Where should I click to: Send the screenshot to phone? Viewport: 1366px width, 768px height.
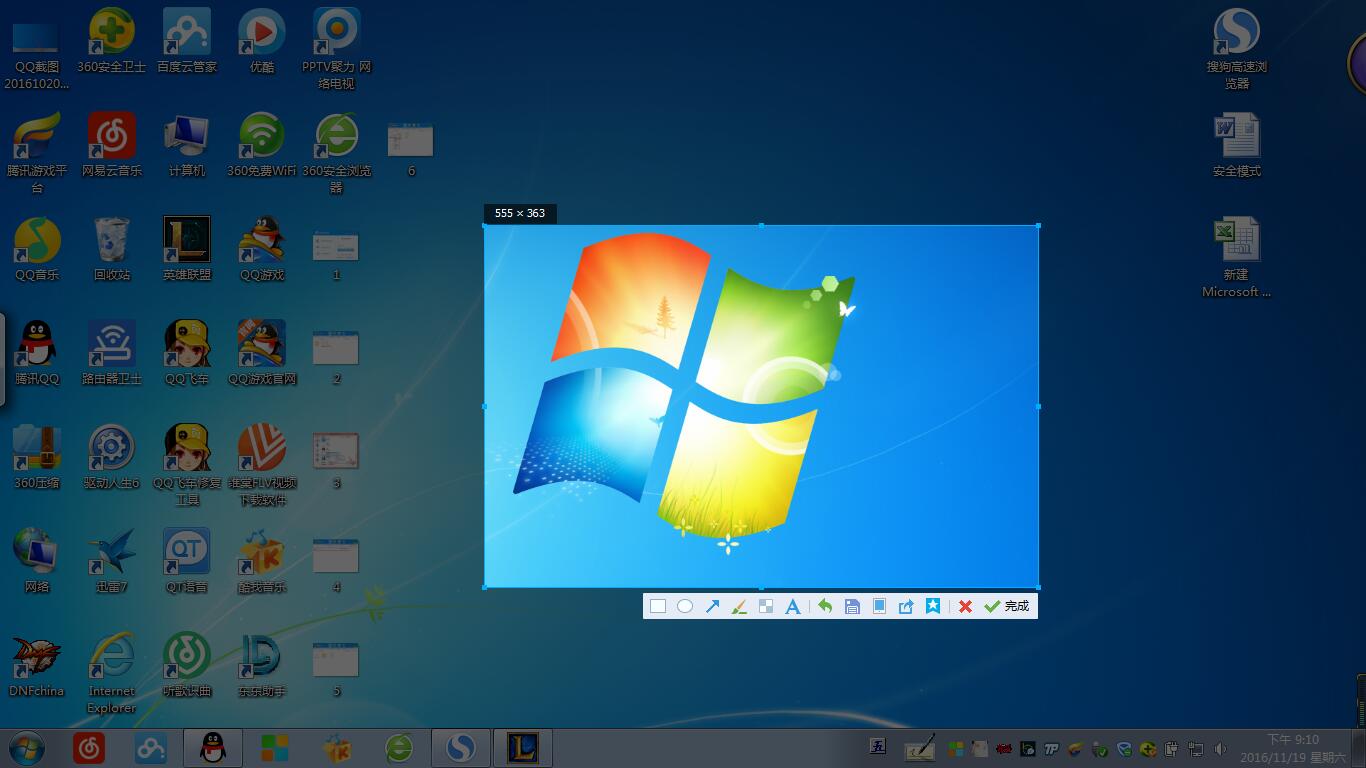(879, 606)
